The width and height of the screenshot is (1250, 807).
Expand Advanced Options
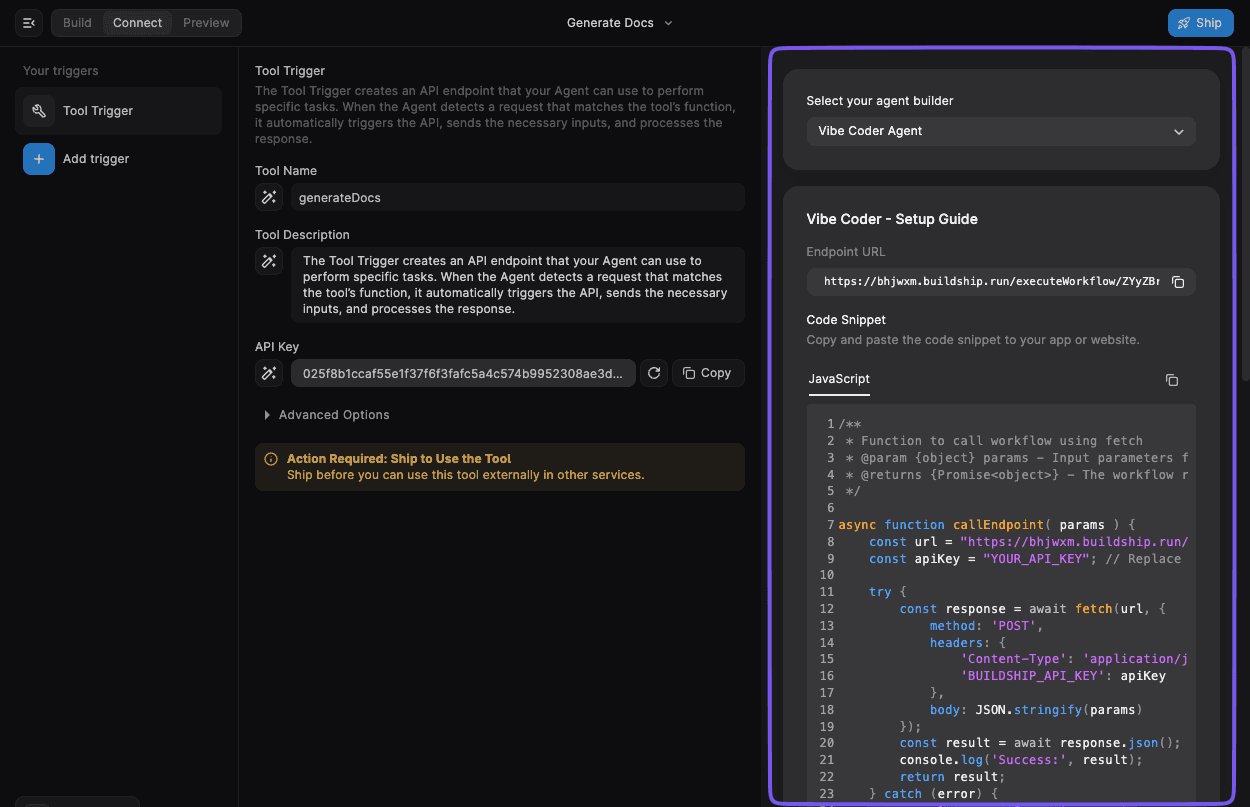click(326, 415)
